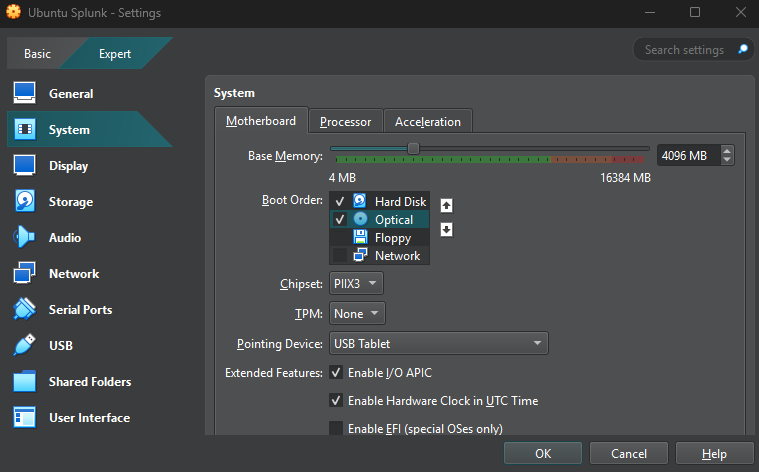This screenshot has height=472, width=759.
Task: Switch to the Processor tab
Action: pos(345,122)
